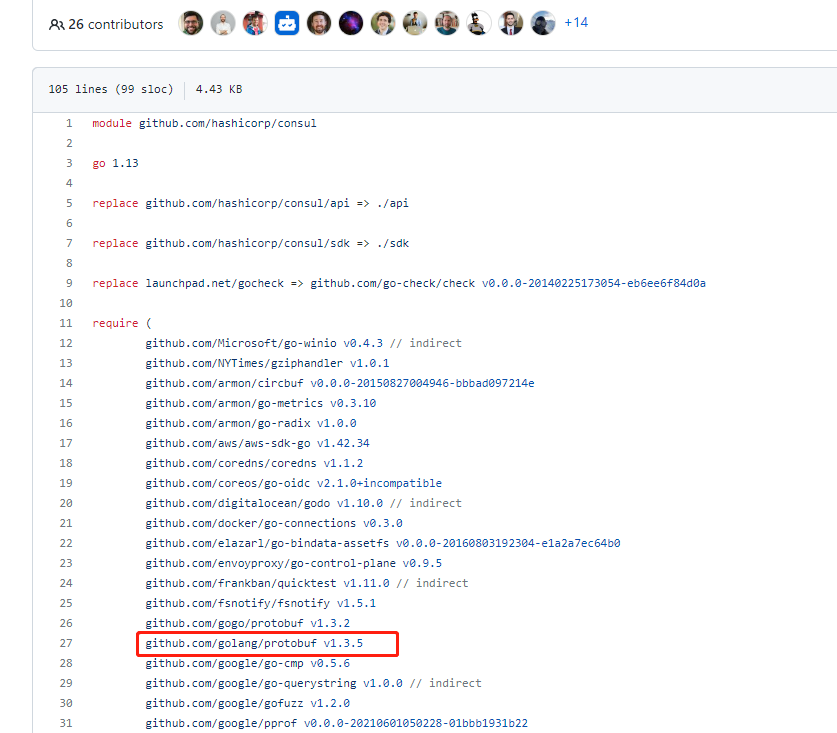The width and height of the screenshot is (837, 733).
Task: Open third contributor avatar with colorful background
Action: pyautogui.click(x=255, y=23)
